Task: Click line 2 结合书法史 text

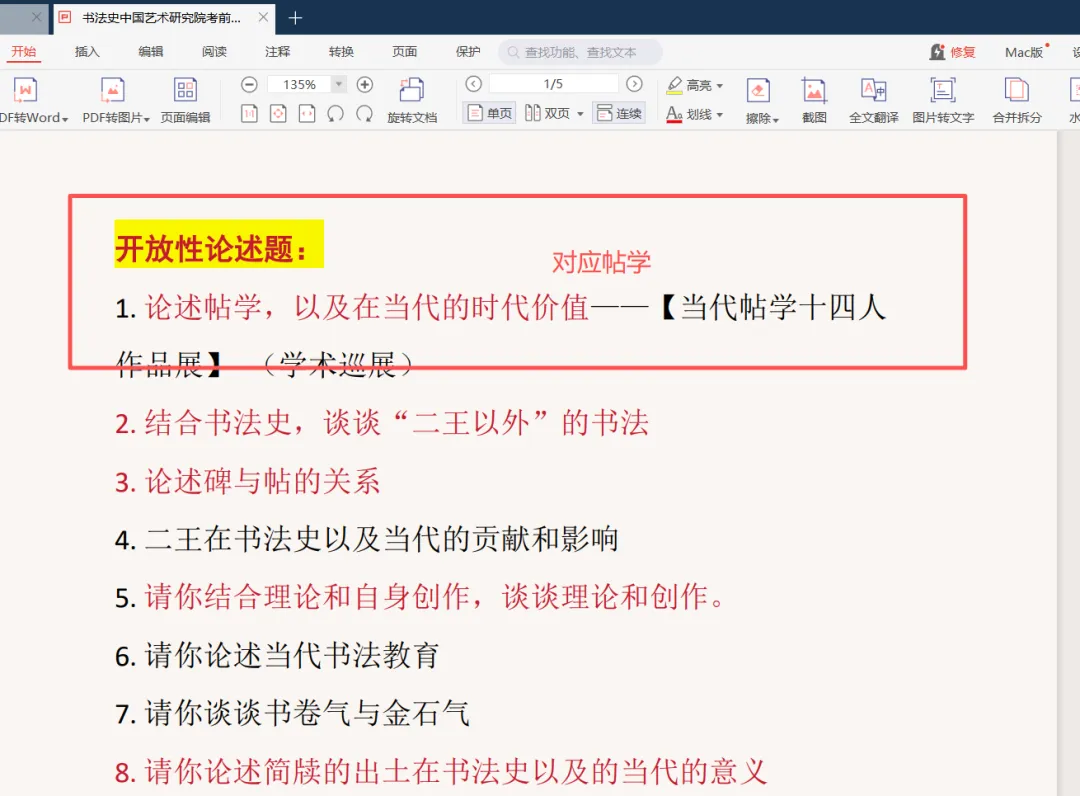Action: tap(382, 423)
